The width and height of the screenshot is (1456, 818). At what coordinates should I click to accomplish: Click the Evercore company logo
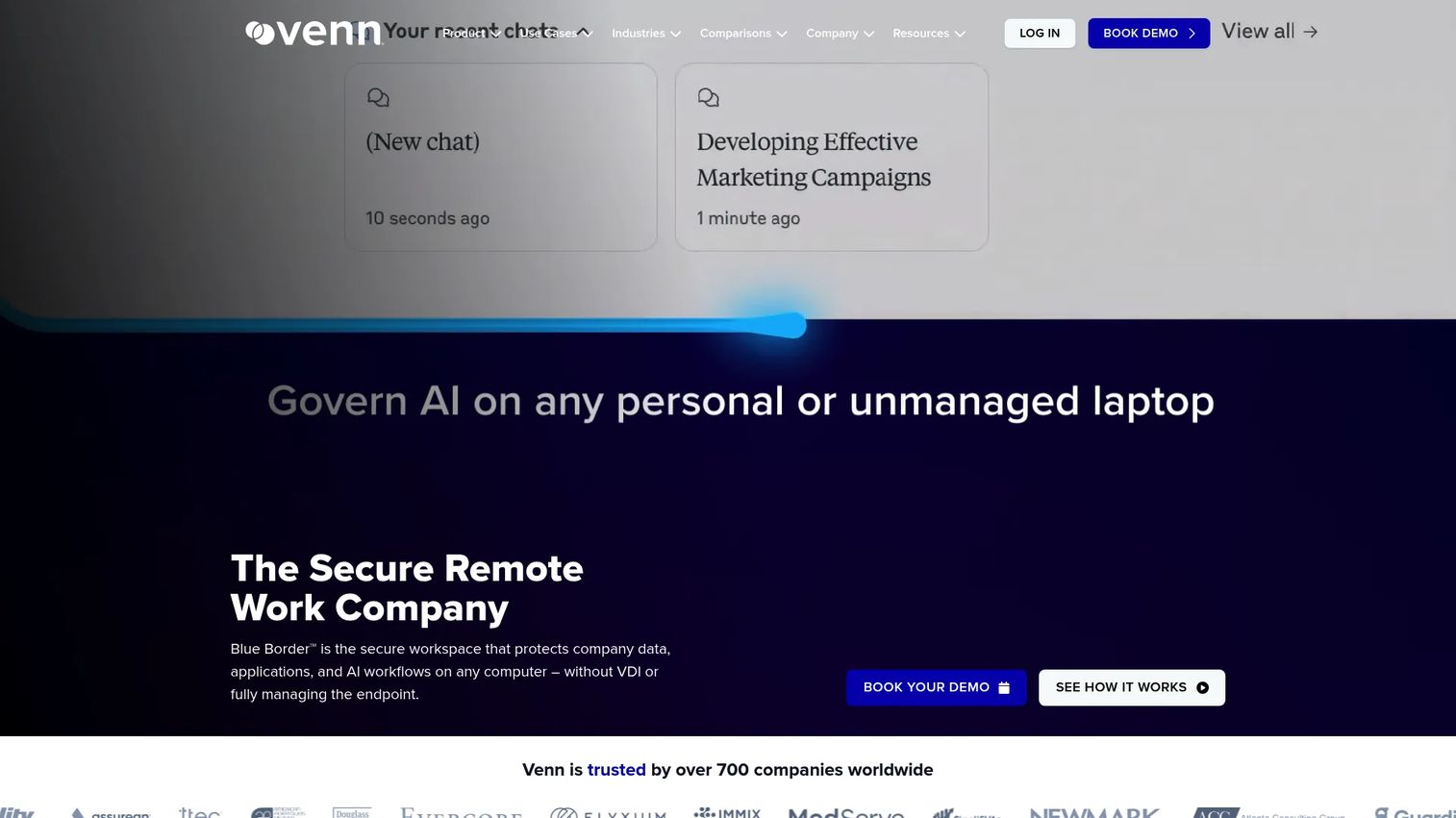point(462,813)
